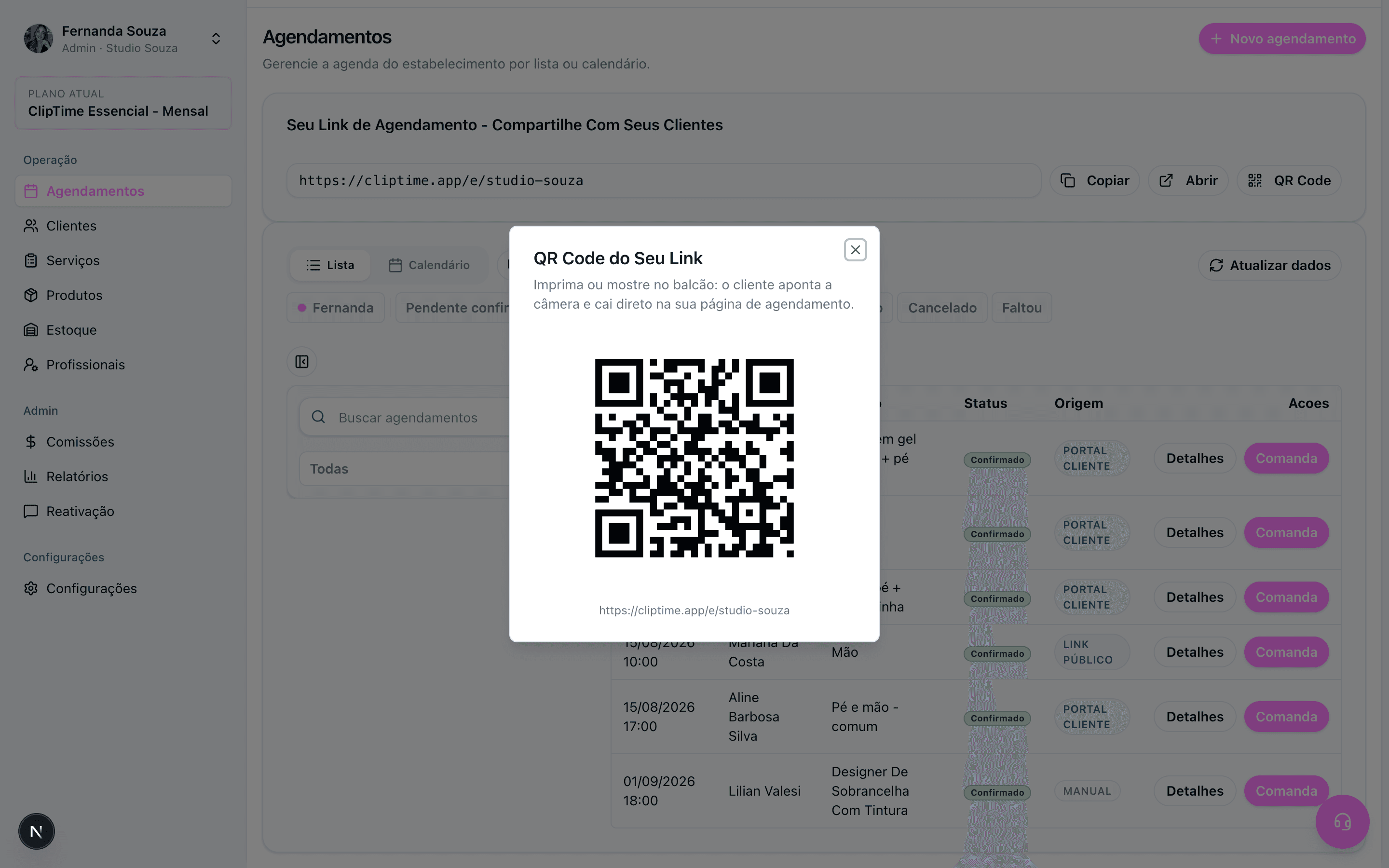Open Detalhes for the Link Público appointment
This screenshot has width=1389, height=868.
[1195, 652]
